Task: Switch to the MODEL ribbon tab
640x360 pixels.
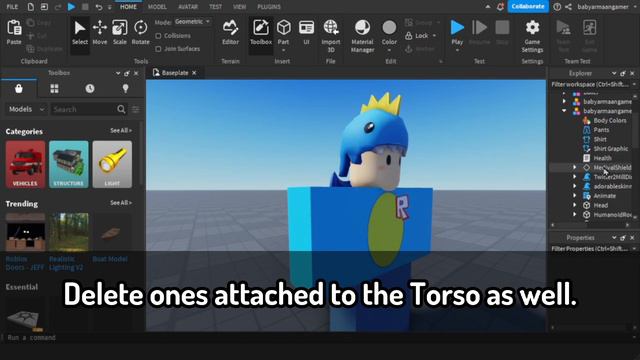Action: [157, 7]
